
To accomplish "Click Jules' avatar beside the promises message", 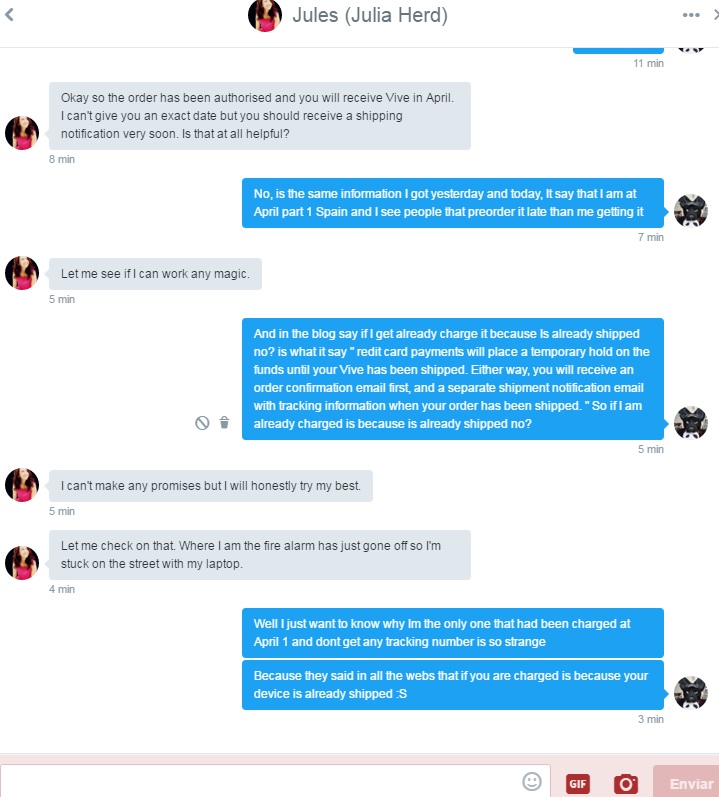I will pyautogui.click(x=22, y=485).
